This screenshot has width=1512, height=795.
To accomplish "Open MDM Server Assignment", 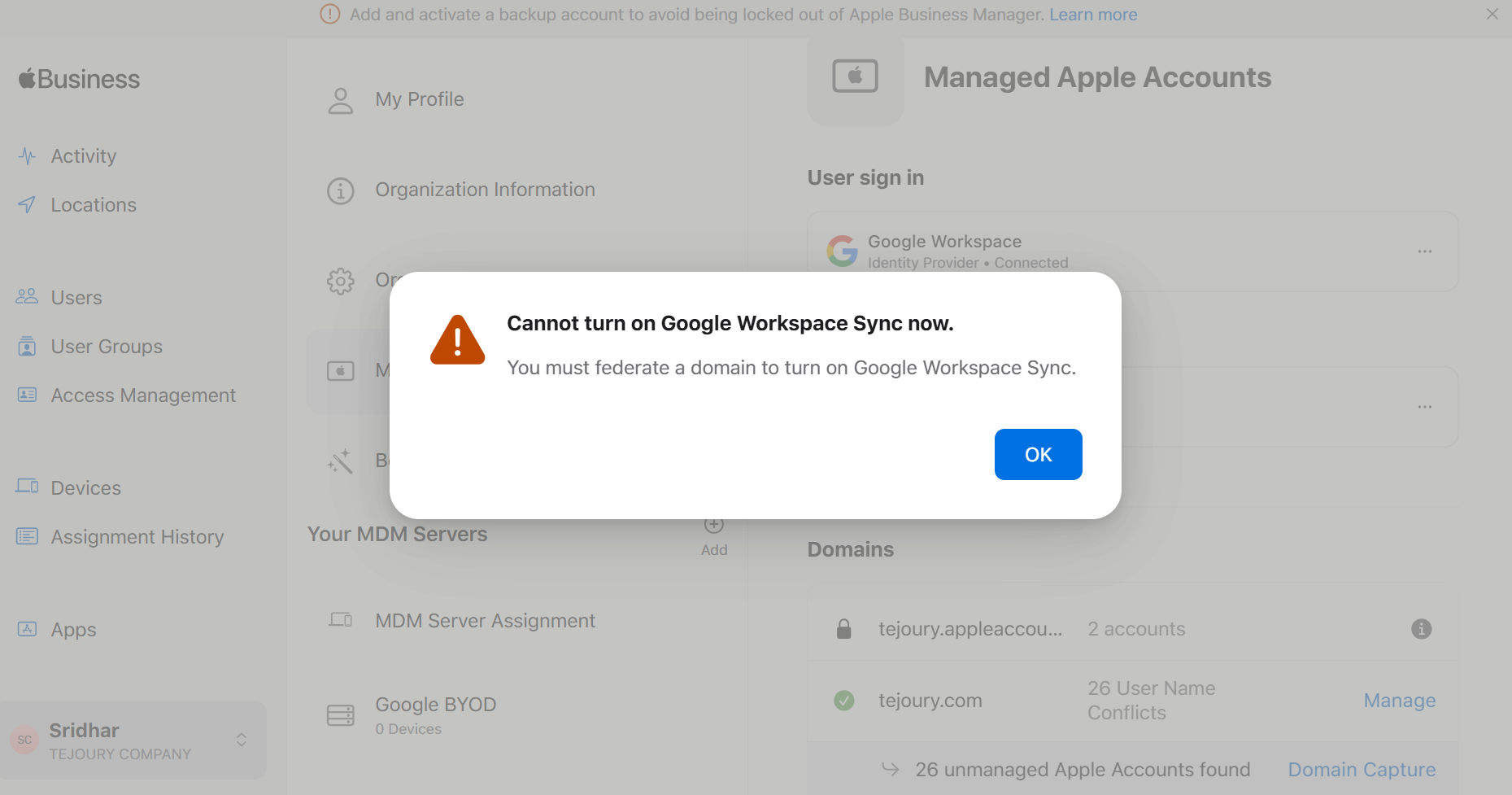I will tap(485, 621).
